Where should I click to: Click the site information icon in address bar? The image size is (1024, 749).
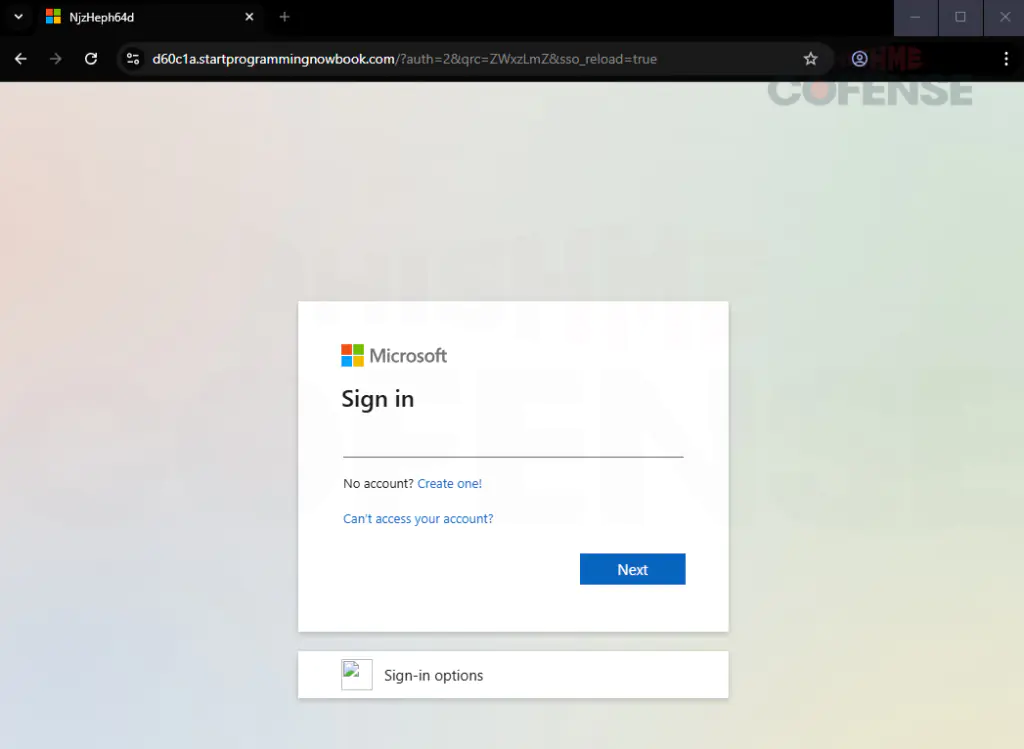(x=133, y=59)
